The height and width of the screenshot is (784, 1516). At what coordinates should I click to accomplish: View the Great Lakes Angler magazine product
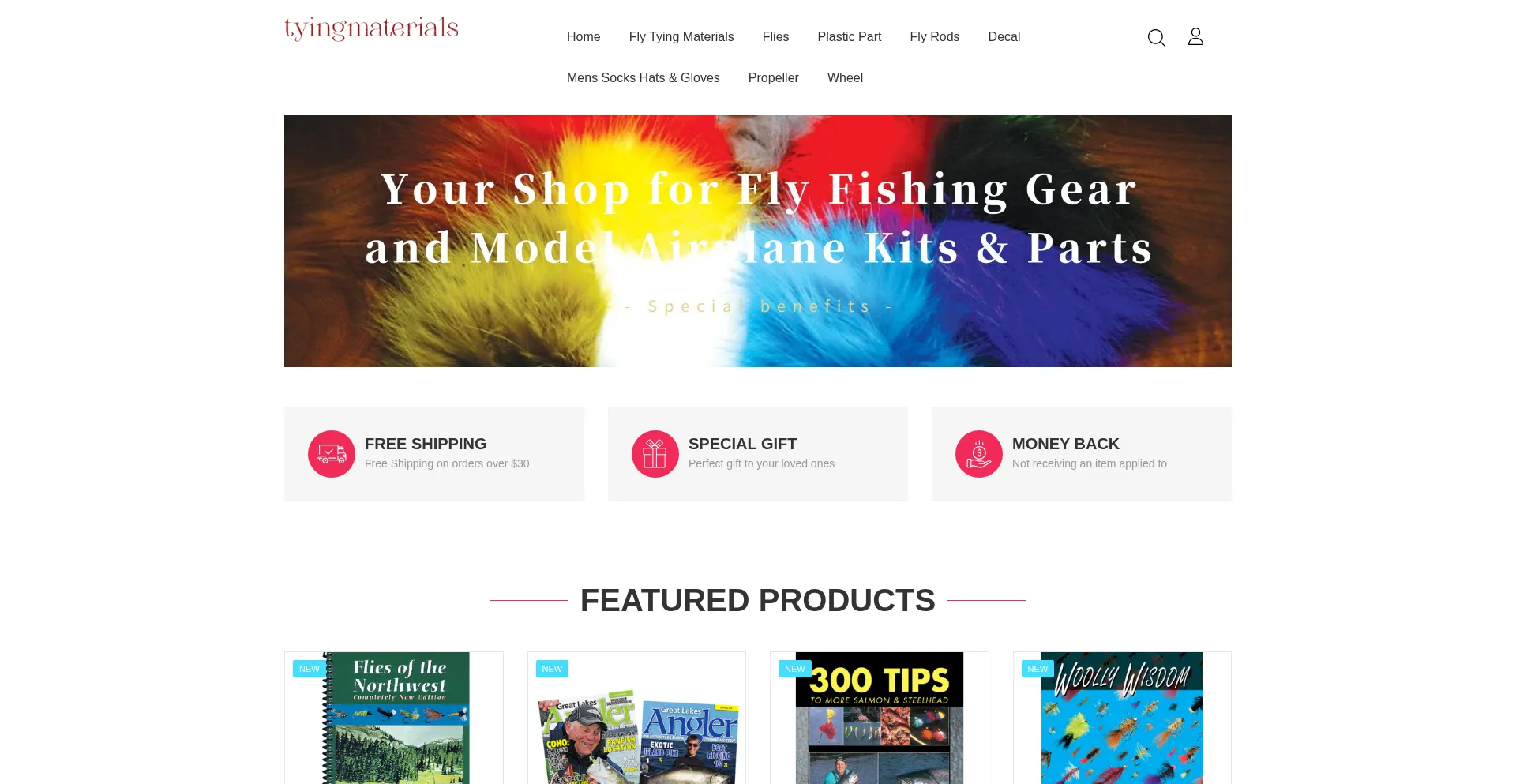point(637,718)
